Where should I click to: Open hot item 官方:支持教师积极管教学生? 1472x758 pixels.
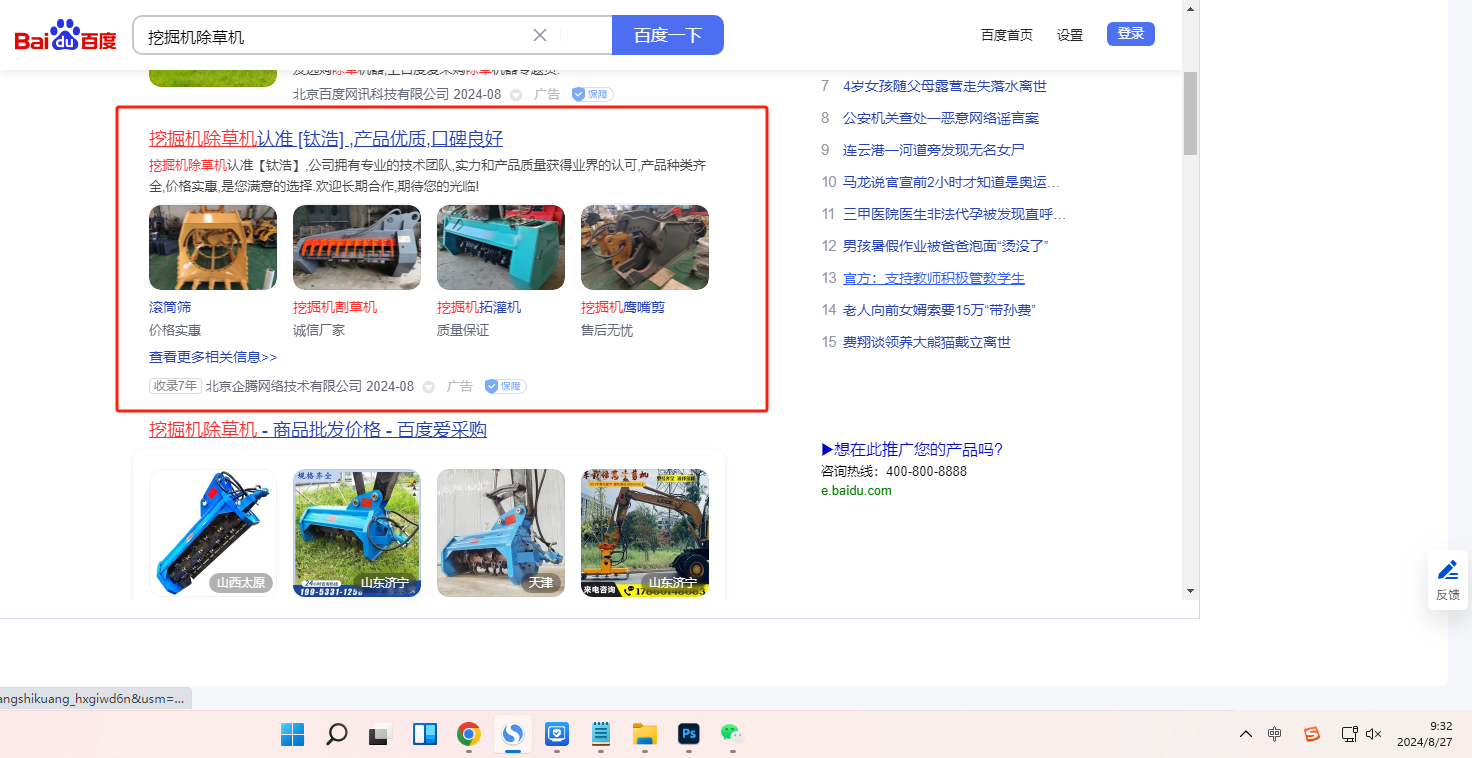coord(934,278)
